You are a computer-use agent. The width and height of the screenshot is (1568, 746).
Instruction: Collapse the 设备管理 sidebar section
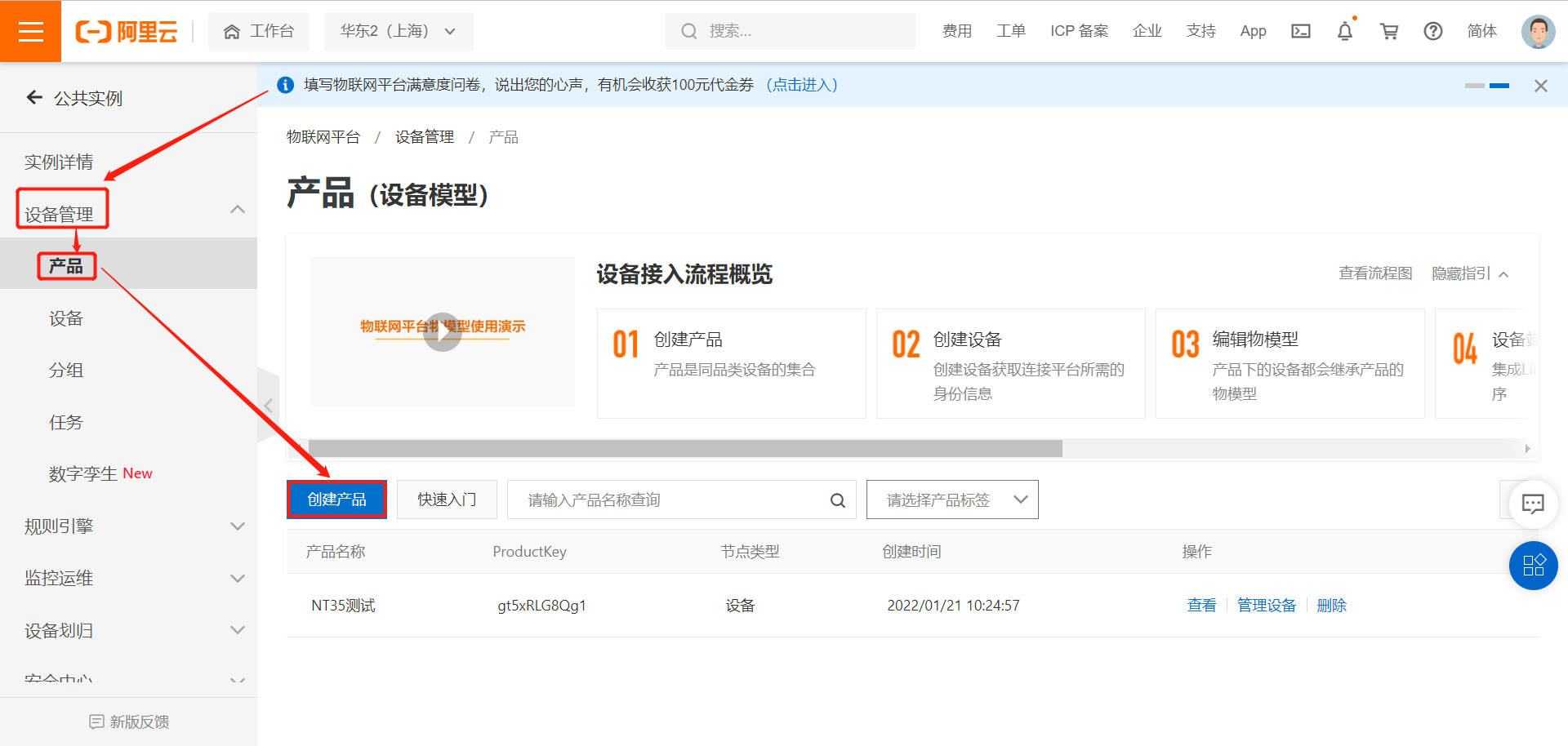(237, 209)
